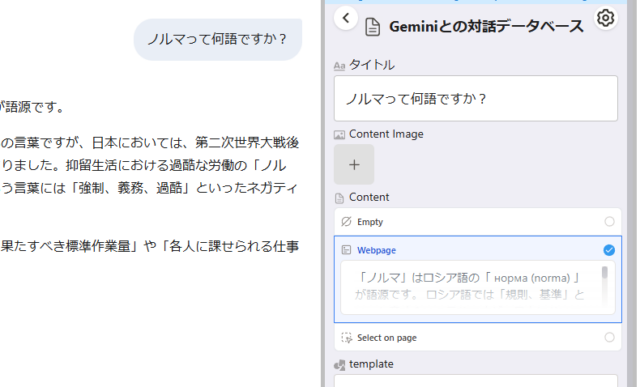Viewport: 640px width, 387px height.
Task: Click the Select on page cursor icon
Action: click(x=346, y=338)
